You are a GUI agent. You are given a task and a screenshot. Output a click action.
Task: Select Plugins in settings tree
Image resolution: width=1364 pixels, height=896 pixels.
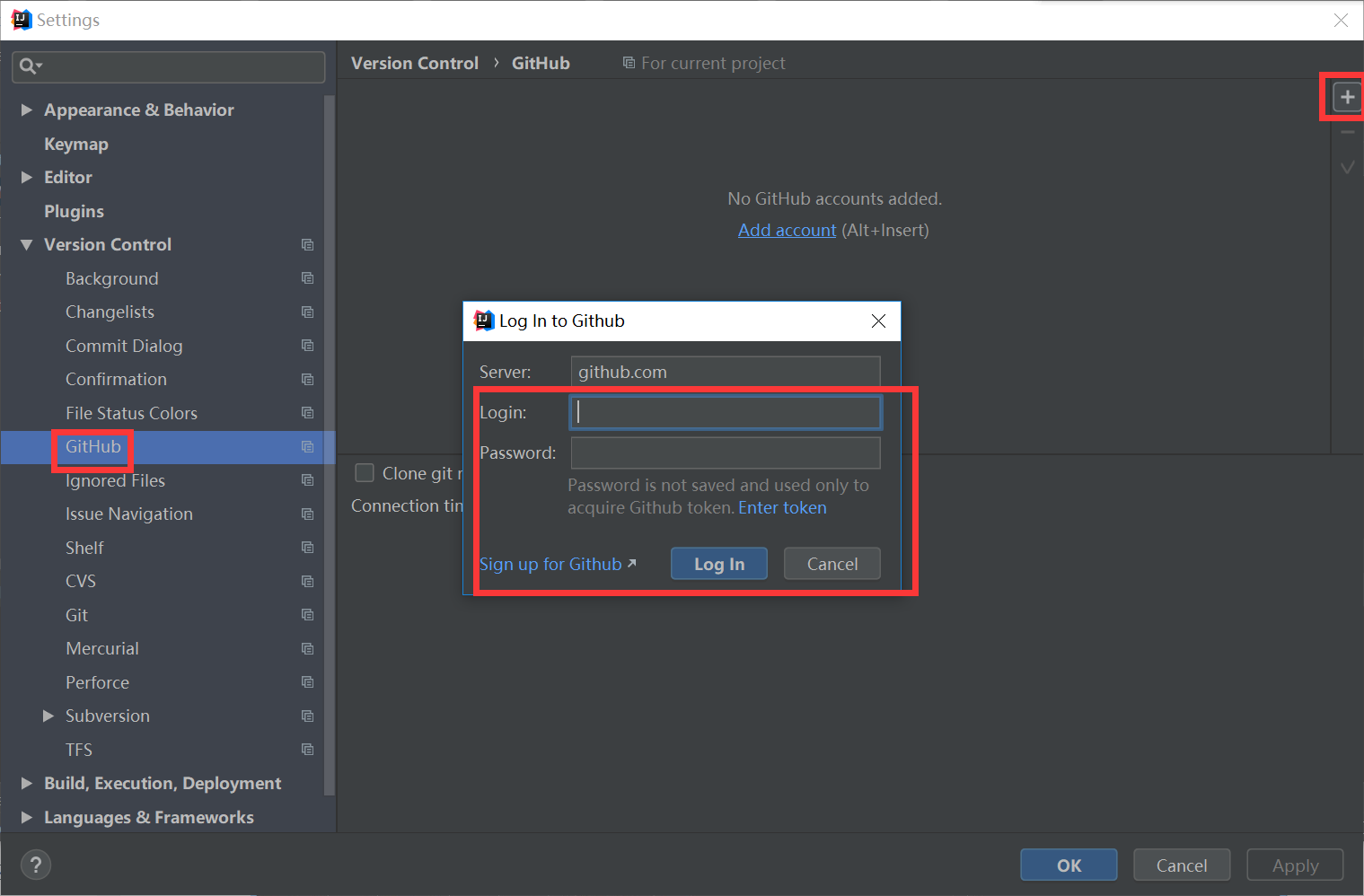(74, 211)
